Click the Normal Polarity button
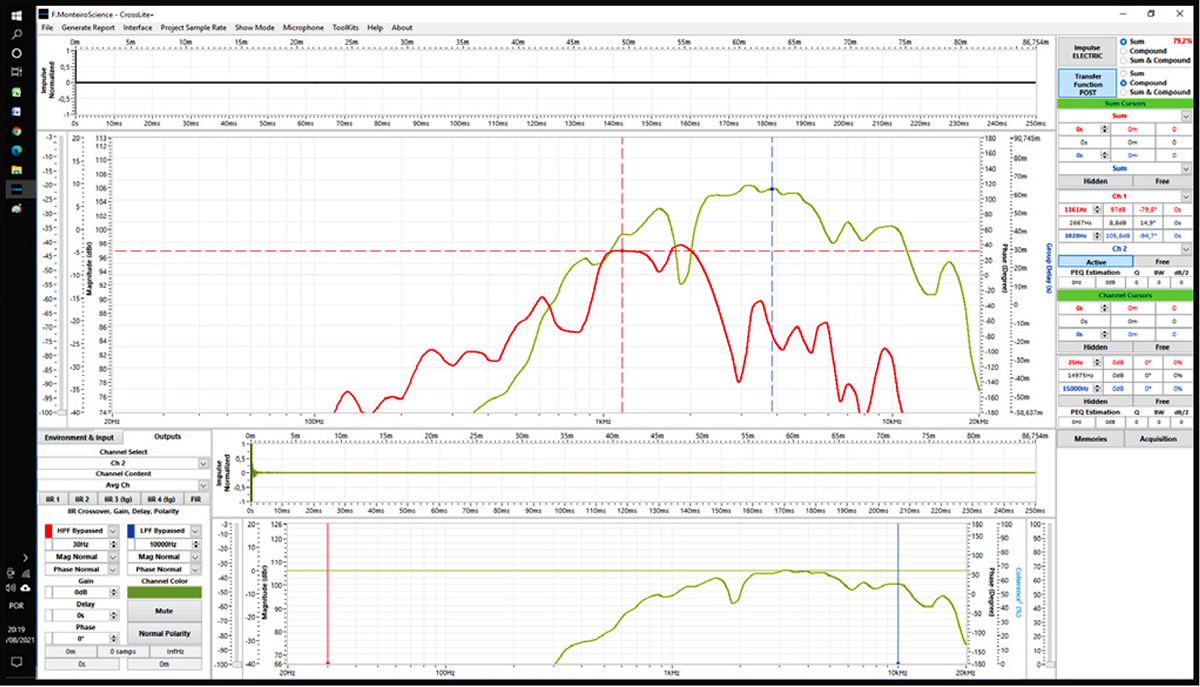1200x687 pixels. tap(164, 634)
